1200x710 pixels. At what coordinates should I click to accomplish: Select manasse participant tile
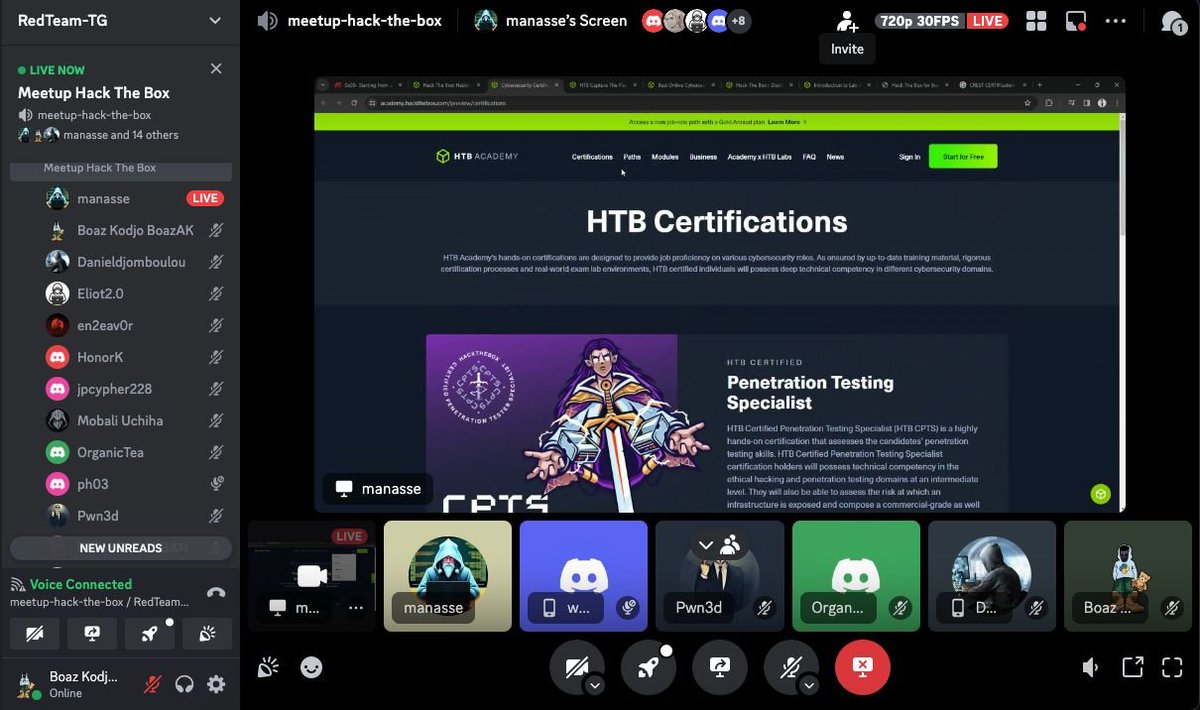click(448, 575)
